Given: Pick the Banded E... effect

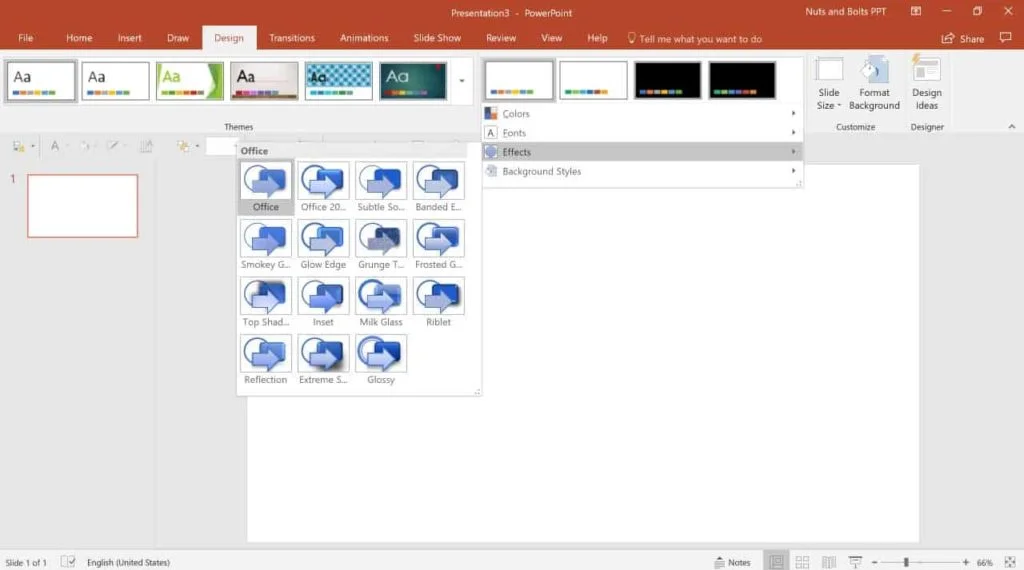Looking at the screenshot, I should (x=438, y=187).
